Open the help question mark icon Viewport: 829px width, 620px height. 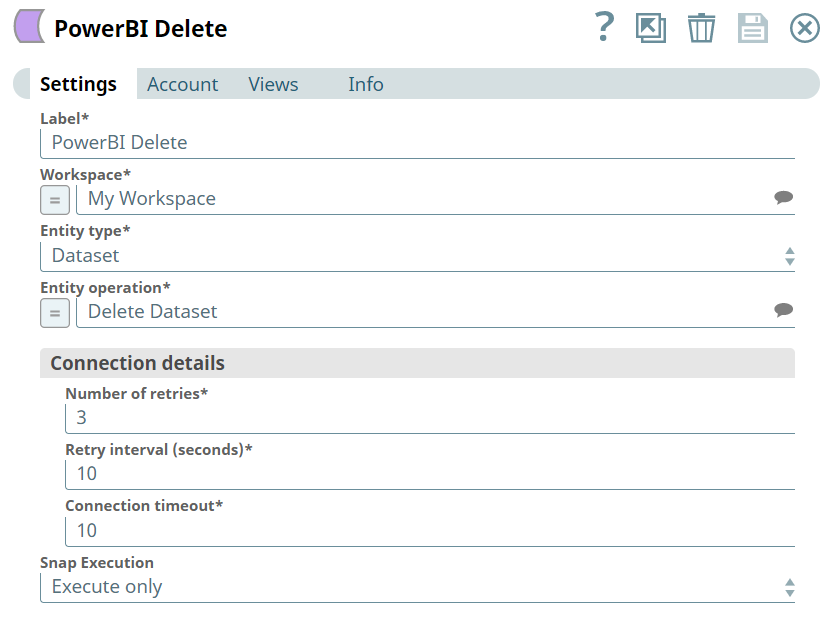[604, 27]
